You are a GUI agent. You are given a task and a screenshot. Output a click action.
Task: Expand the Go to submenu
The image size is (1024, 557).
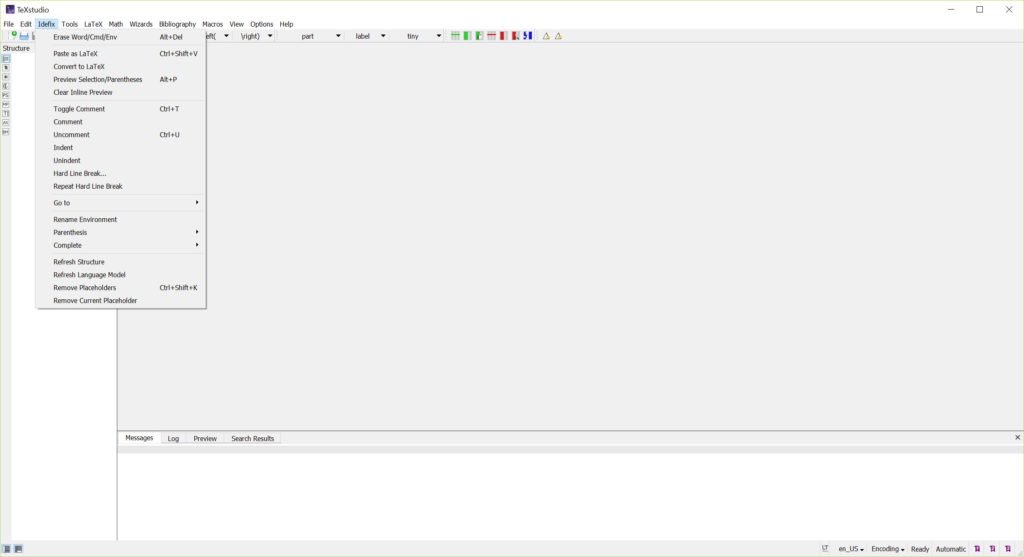coord(121,202)
